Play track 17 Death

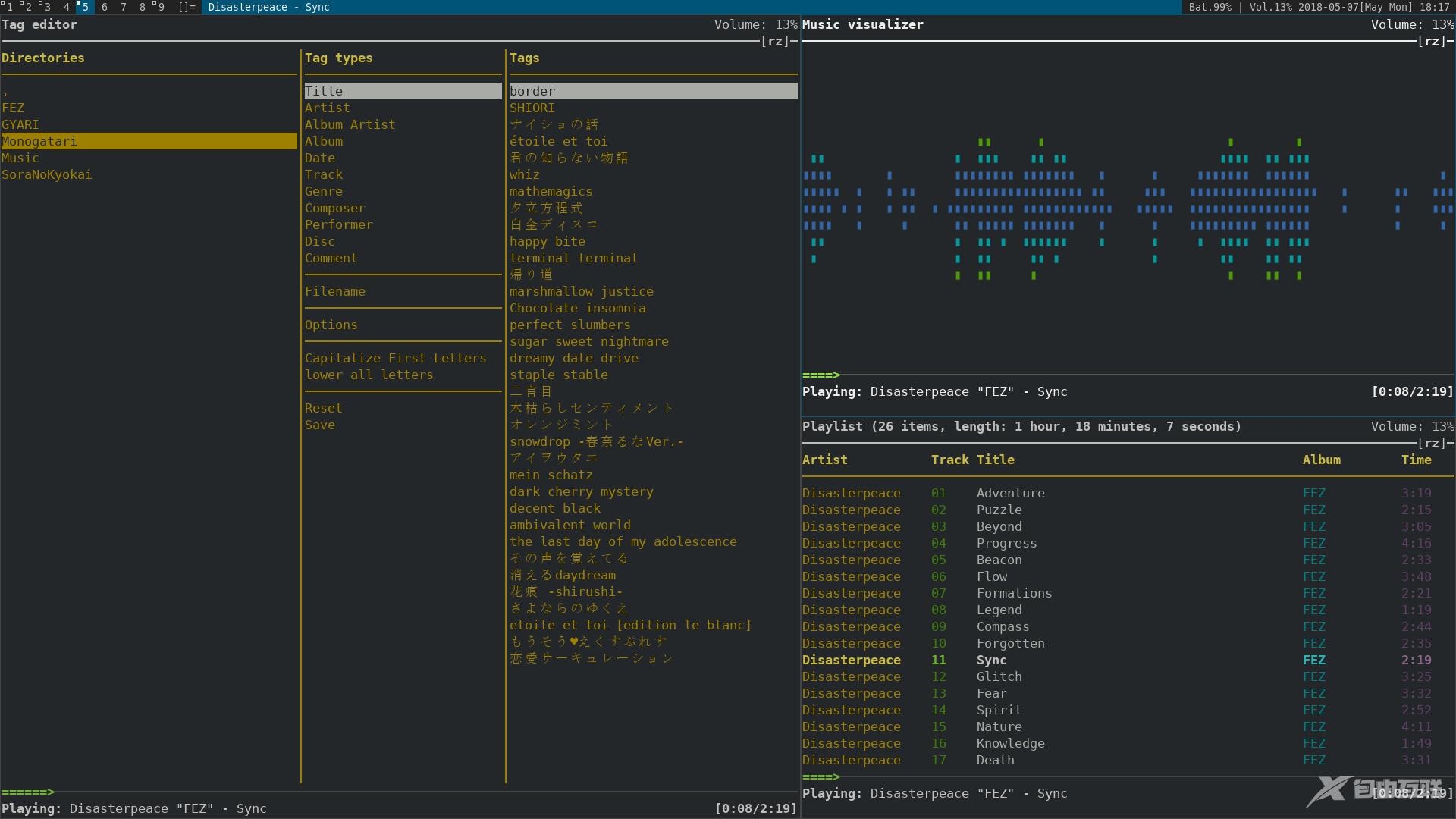point(1128,760)
